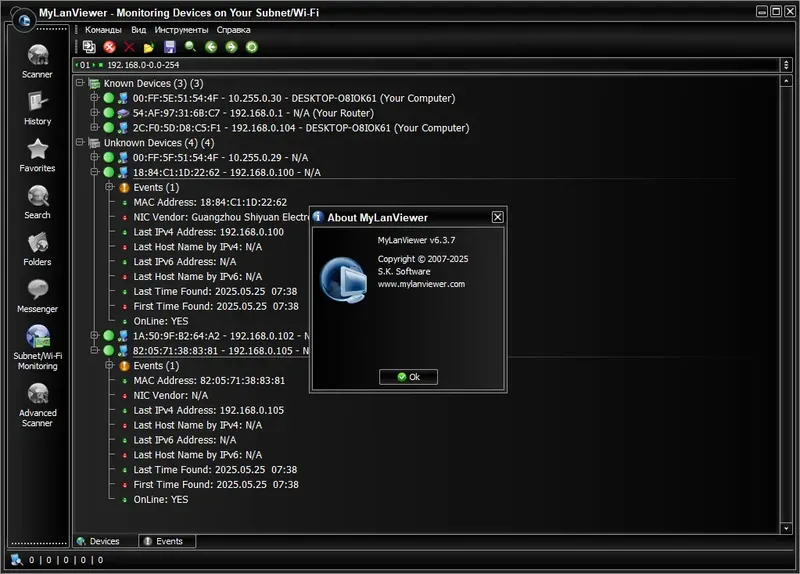Click the open folder toolbar icon

coord(148,47)
